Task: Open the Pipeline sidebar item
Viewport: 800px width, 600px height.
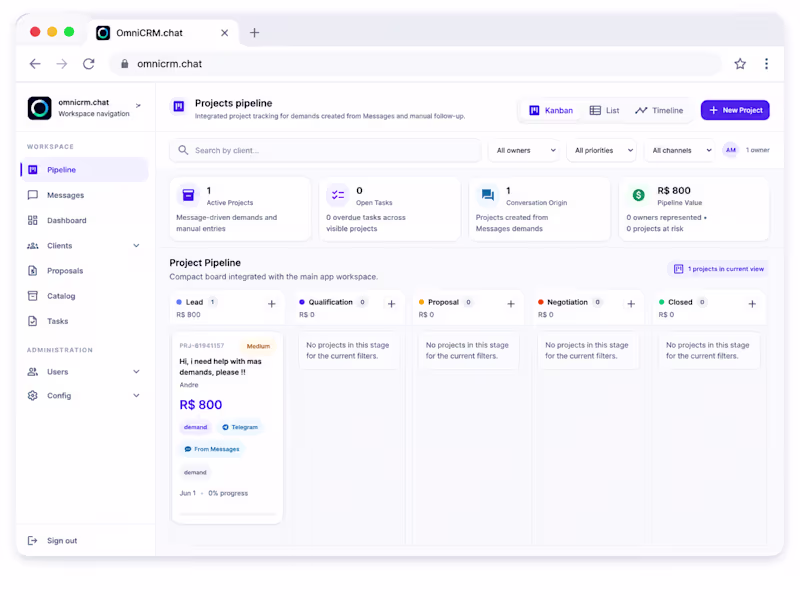Action: point(85,170)
